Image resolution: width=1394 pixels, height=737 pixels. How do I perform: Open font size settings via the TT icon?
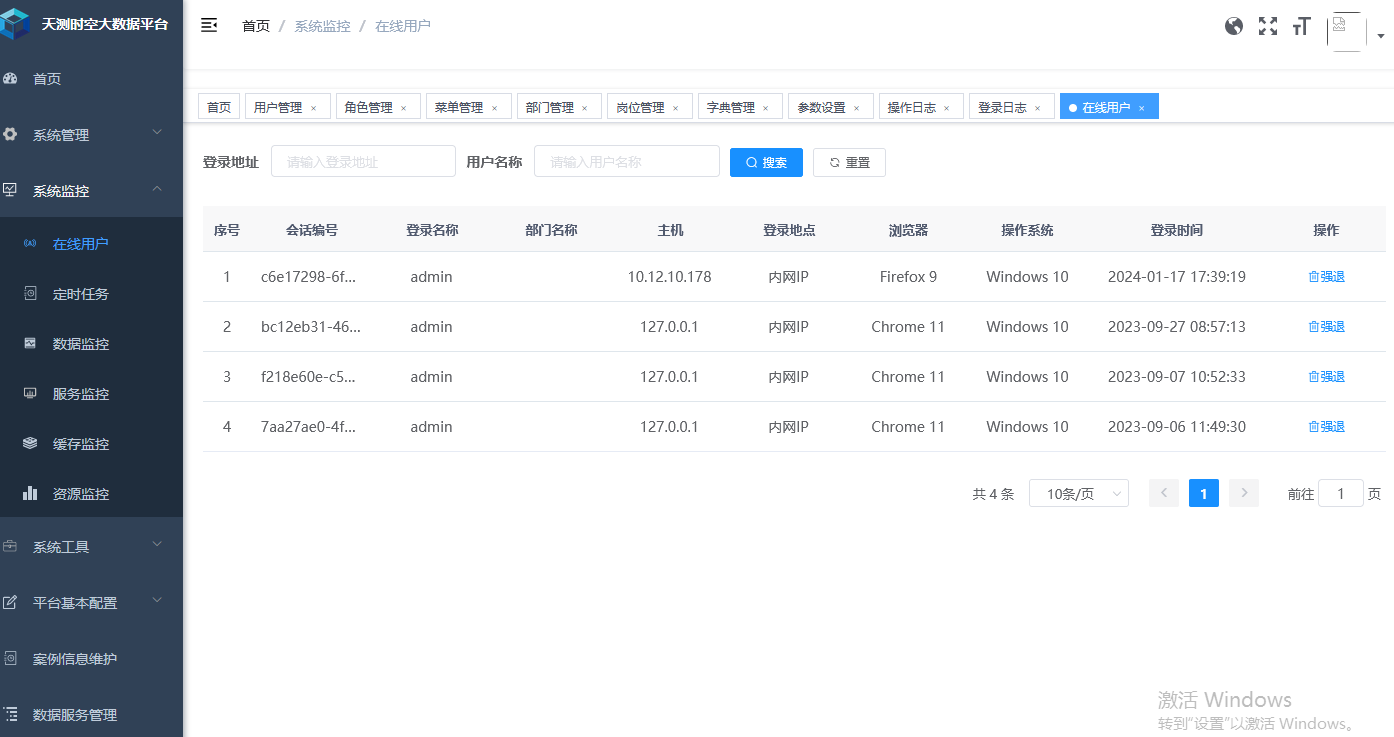point(1301,26)
